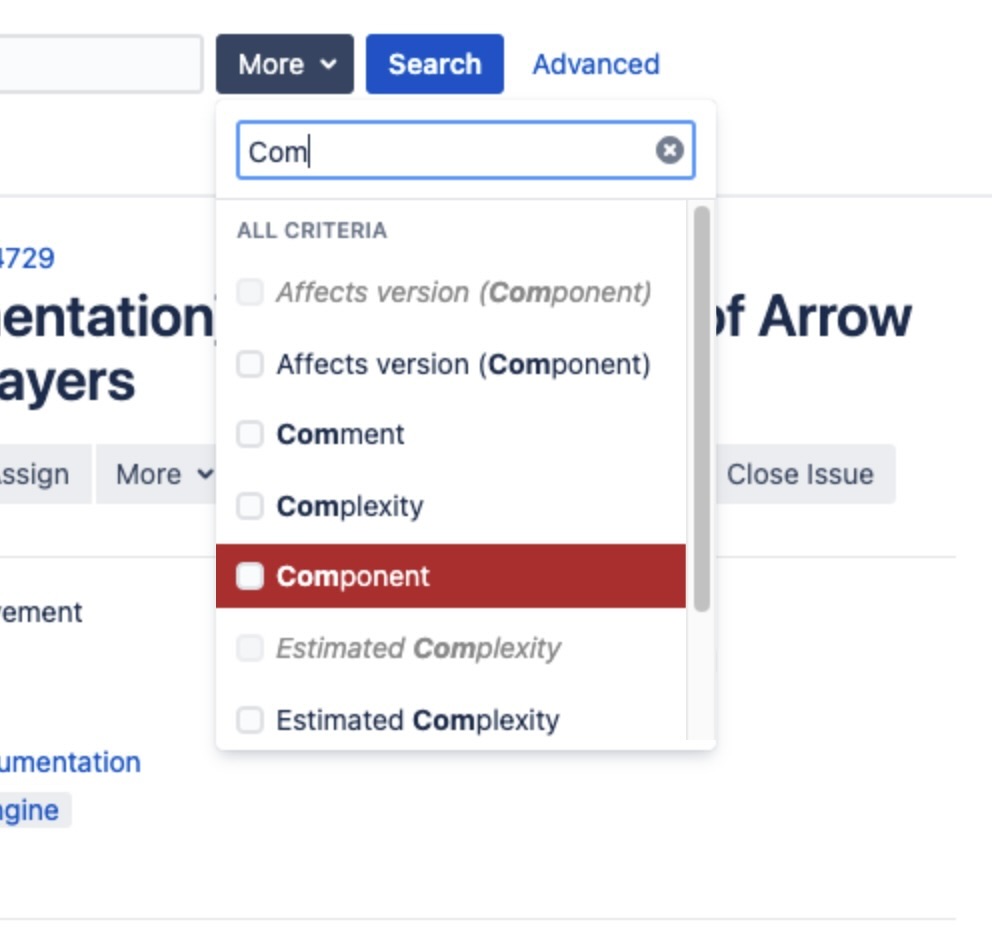Click inside the criteria filter input

click(450, 151)
